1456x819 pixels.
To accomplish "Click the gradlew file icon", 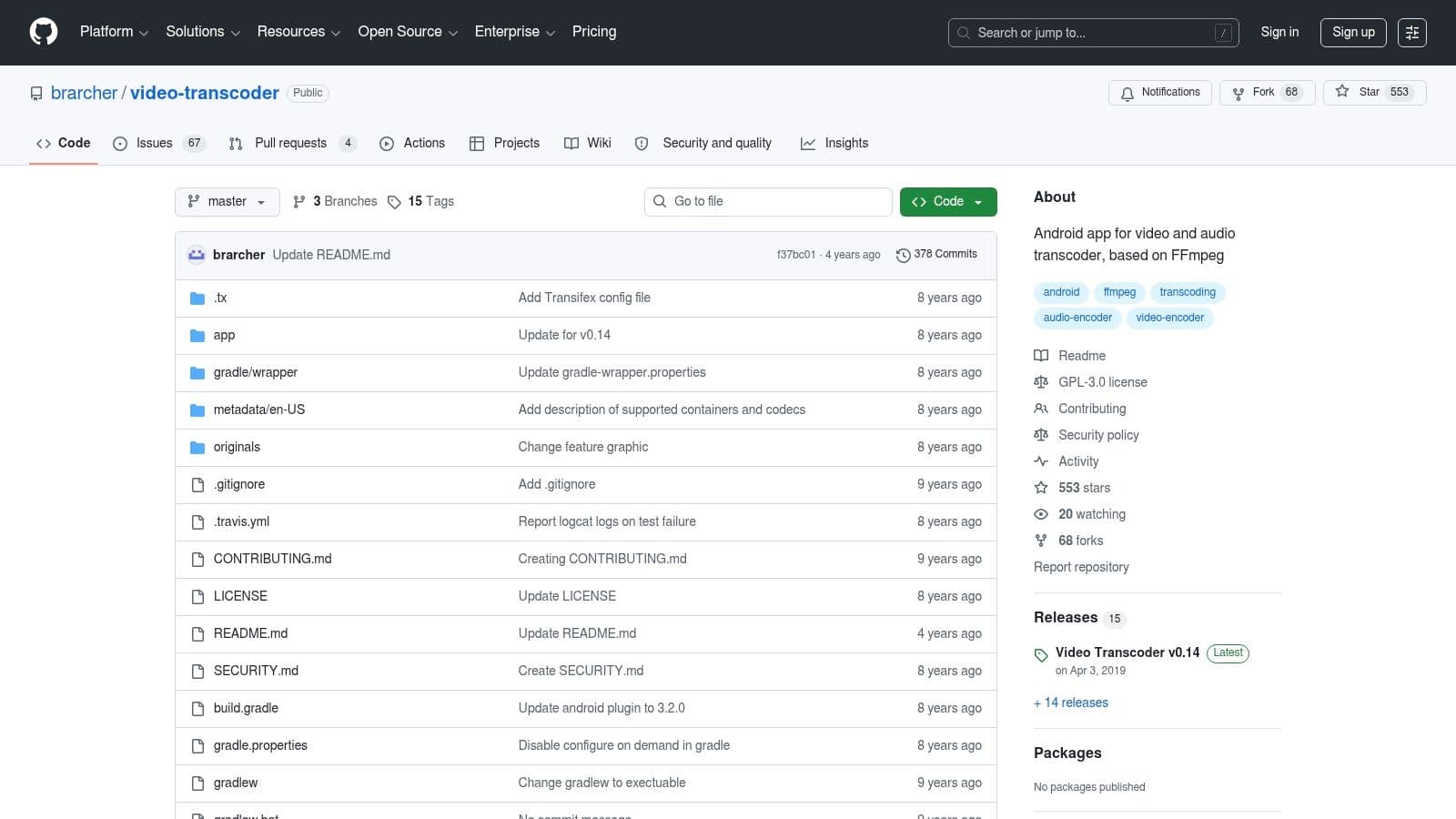I will point(197,784).
